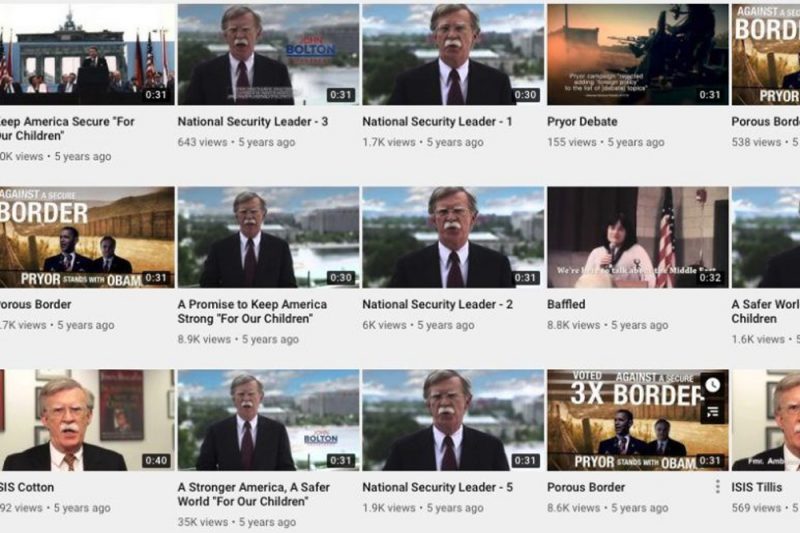Viewport: 800px width, 533px height.
Task: Play the National Security Leader - 1 thumbnail
Action: click(453, 55)
